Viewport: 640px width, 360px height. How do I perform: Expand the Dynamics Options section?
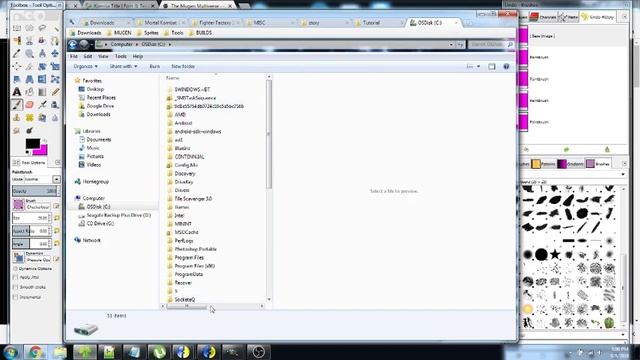15,269
